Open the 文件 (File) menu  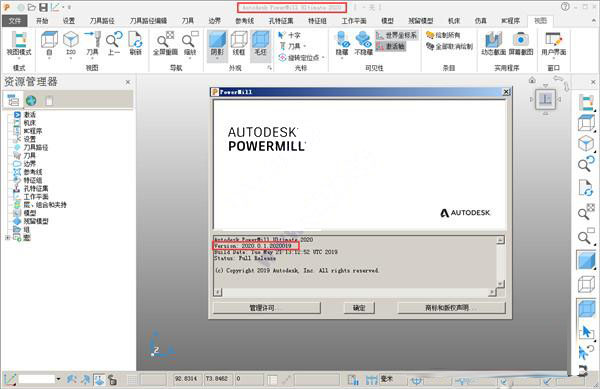tap(15, 21)
